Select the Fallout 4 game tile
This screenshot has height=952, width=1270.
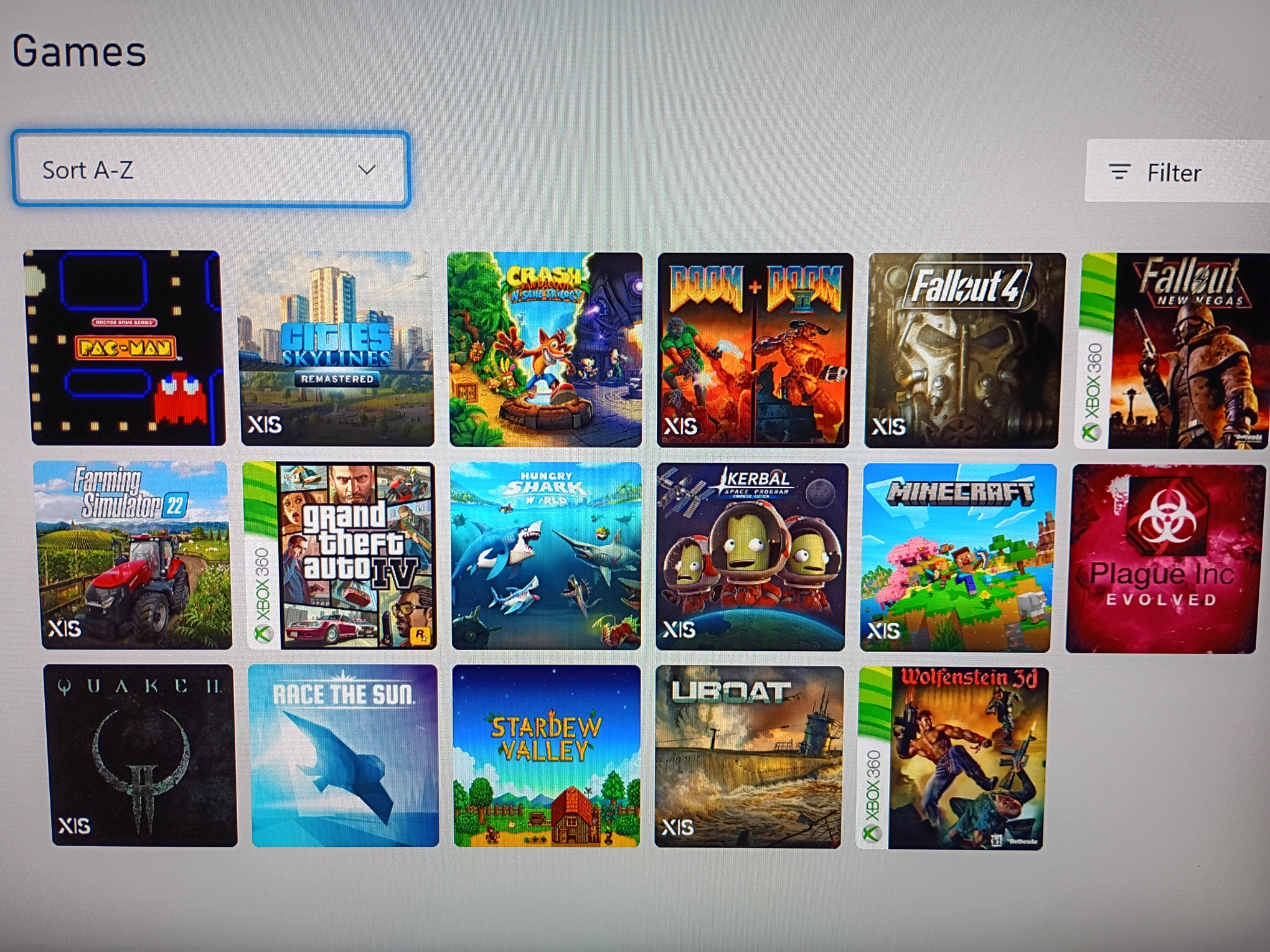[x=964, y=350]
